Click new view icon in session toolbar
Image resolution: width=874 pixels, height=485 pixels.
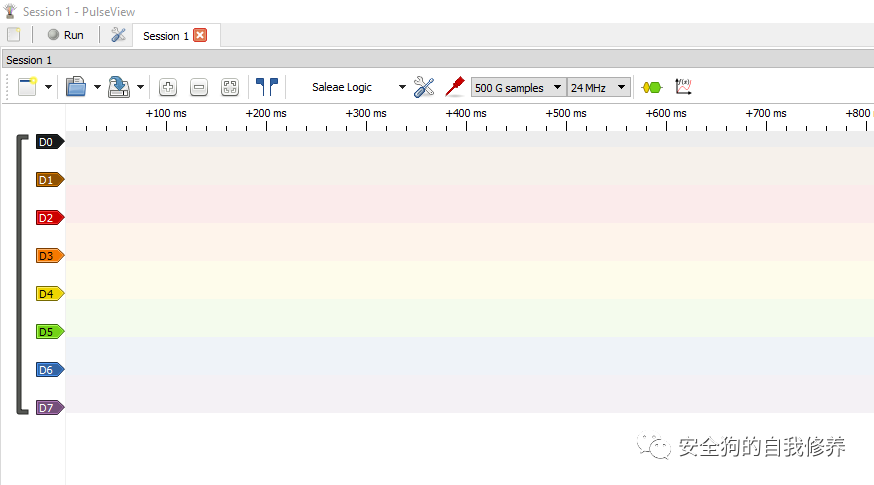pyautogui.click(x=27, y=87)
